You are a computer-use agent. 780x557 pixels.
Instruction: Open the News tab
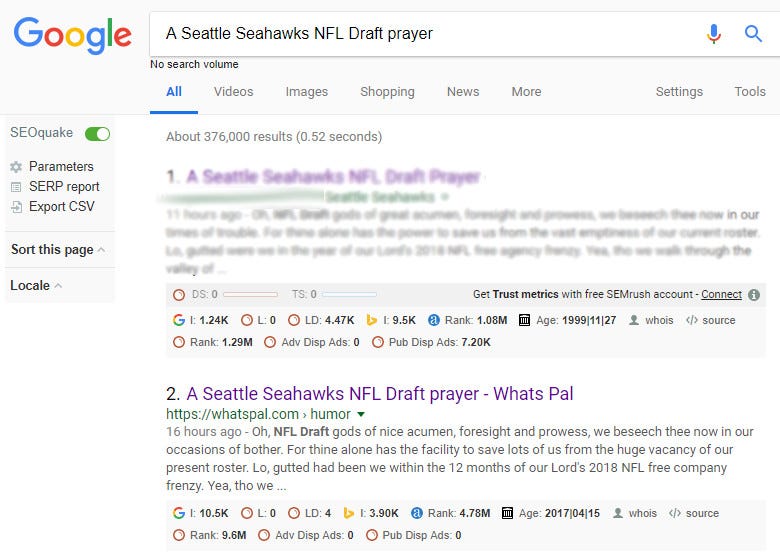463,92
